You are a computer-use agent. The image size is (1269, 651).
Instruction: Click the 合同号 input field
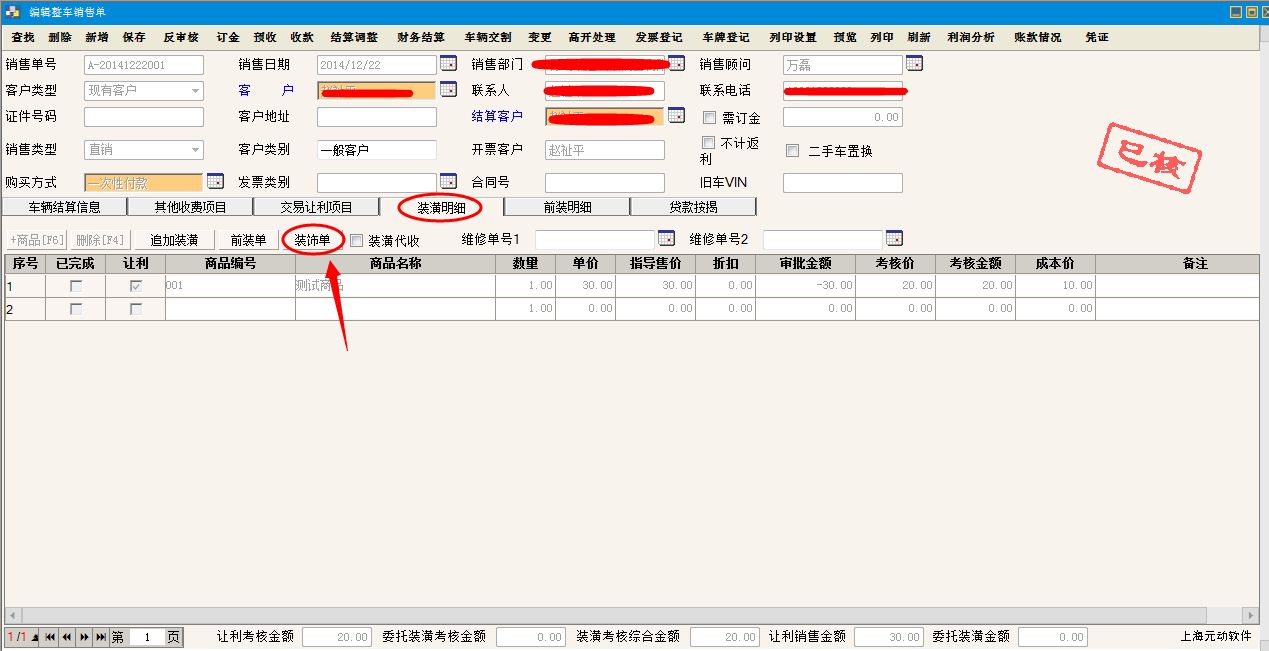pyautogui.click(x=604, y=183)
